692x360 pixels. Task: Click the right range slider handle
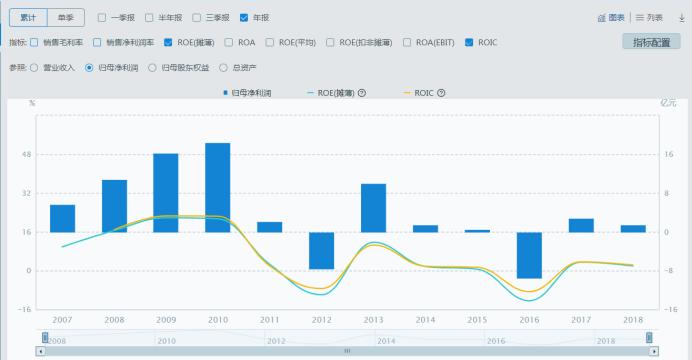tap(649, 338)
